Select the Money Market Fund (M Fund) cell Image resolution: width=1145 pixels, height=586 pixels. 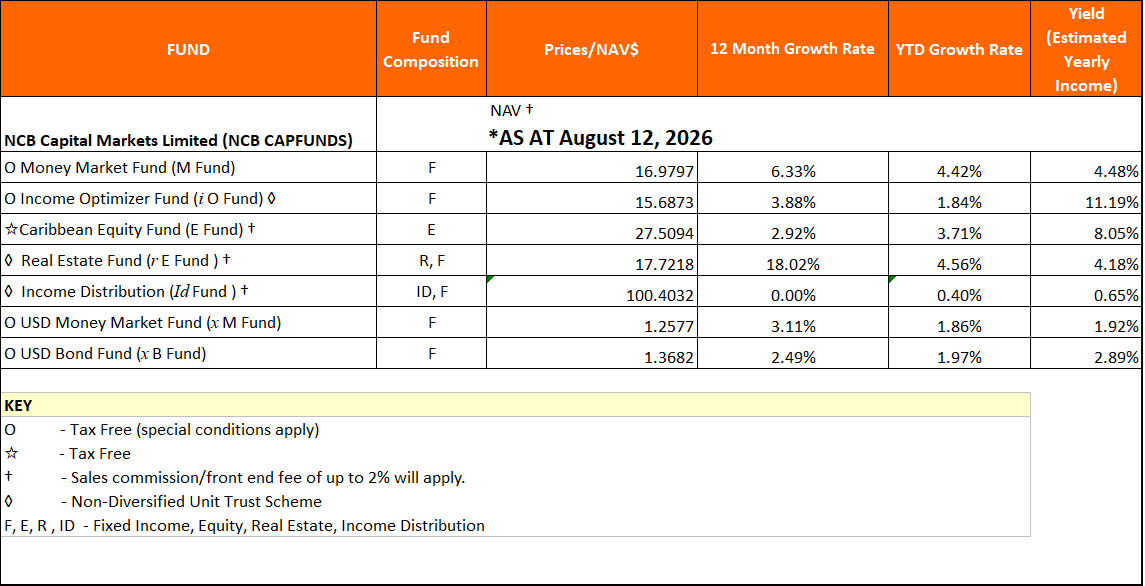coord(189,167)
